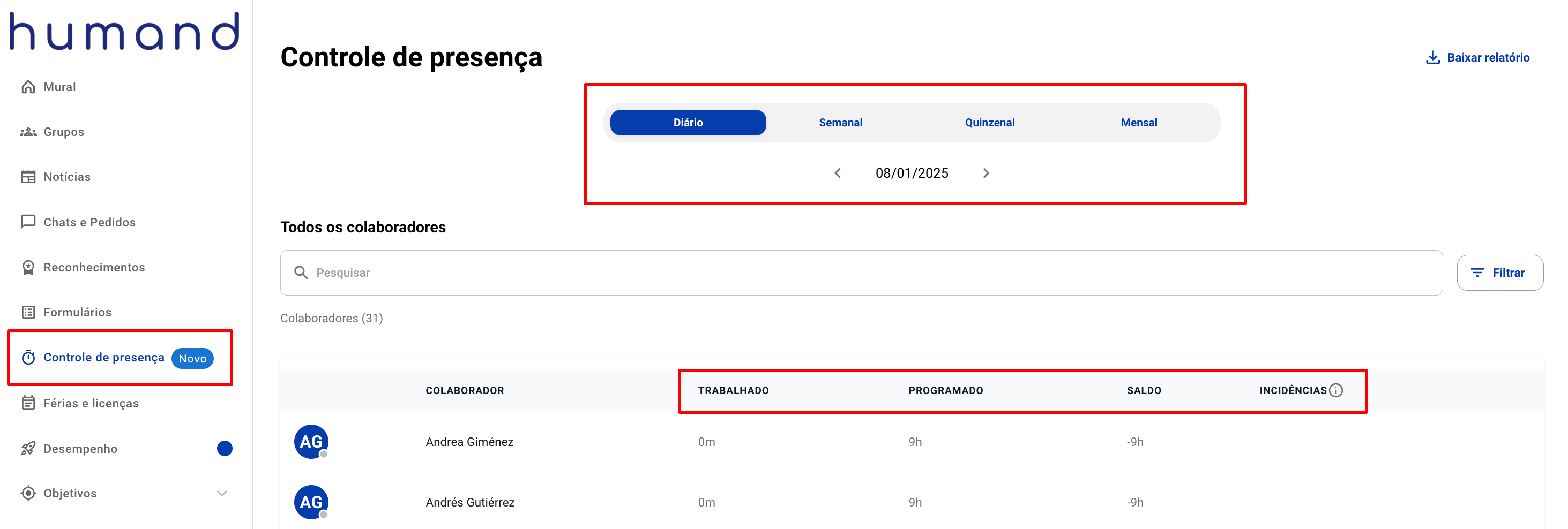
Task: Click the Chats e Pedidos bubble icon
Action: (x=28, y=222)
